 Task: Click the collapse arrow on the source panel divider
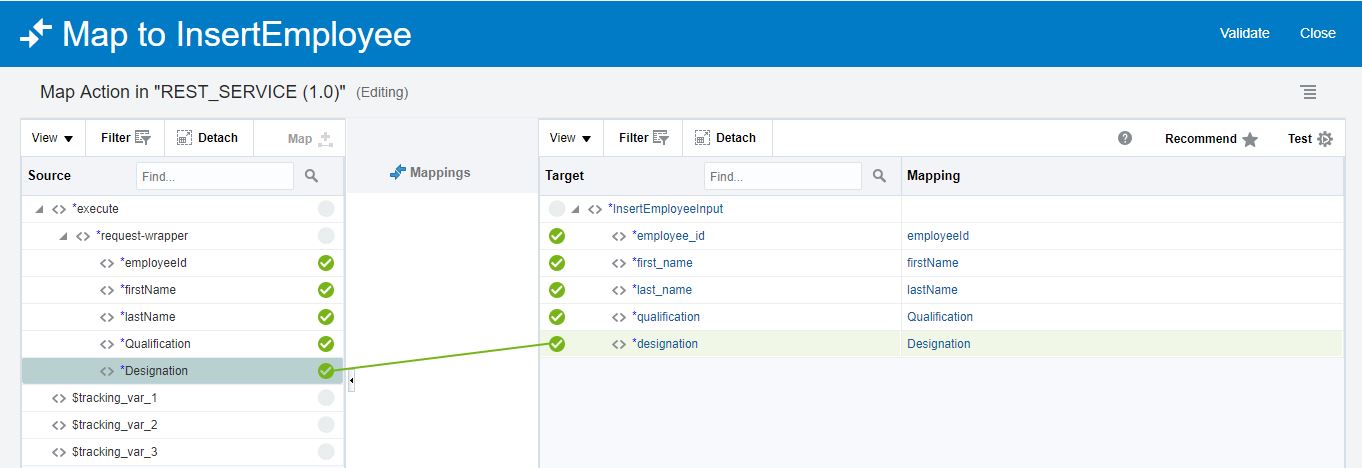pyautogui.click(x=351, y=381)
